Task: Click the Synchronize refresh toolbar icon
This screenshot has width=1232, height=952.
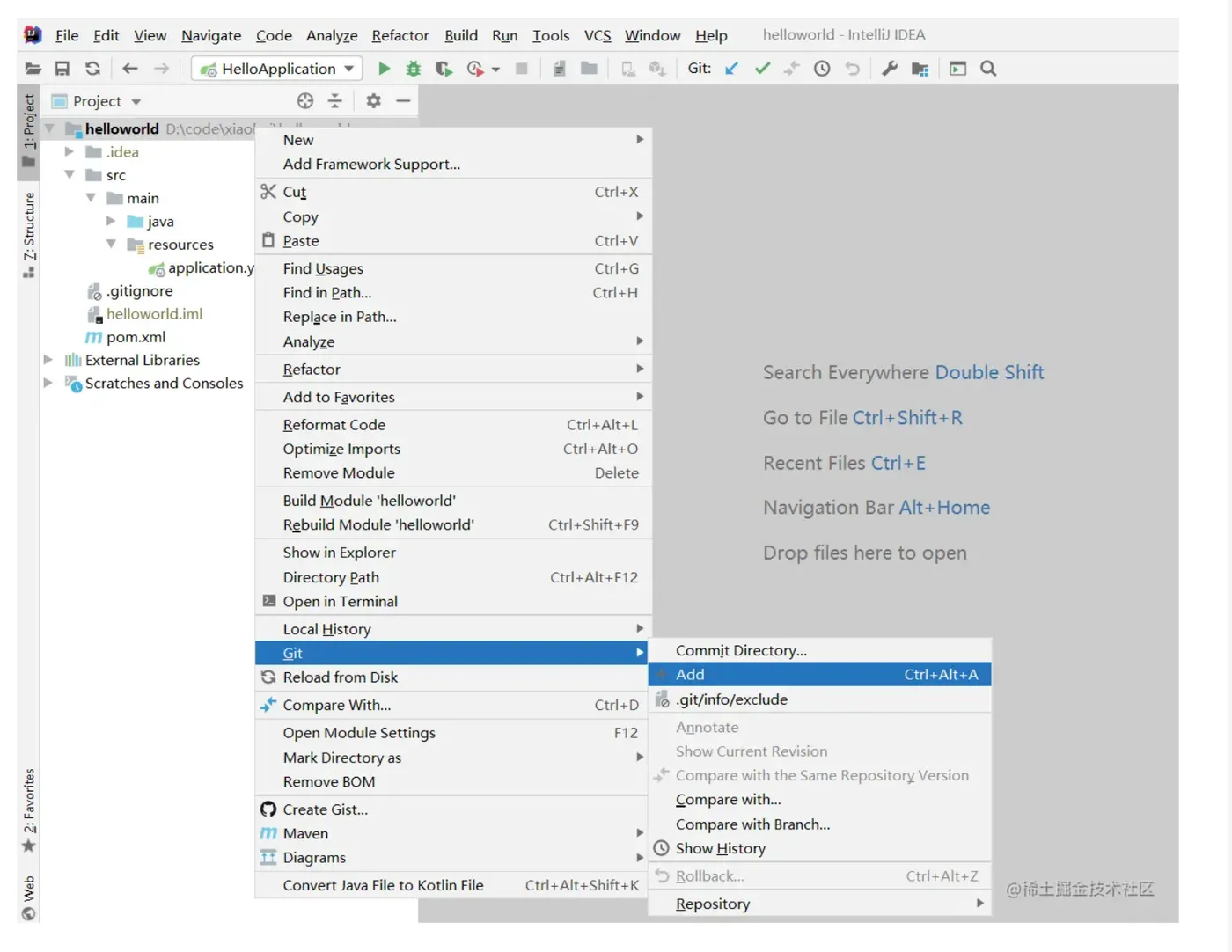Action: tap(92, 69)
